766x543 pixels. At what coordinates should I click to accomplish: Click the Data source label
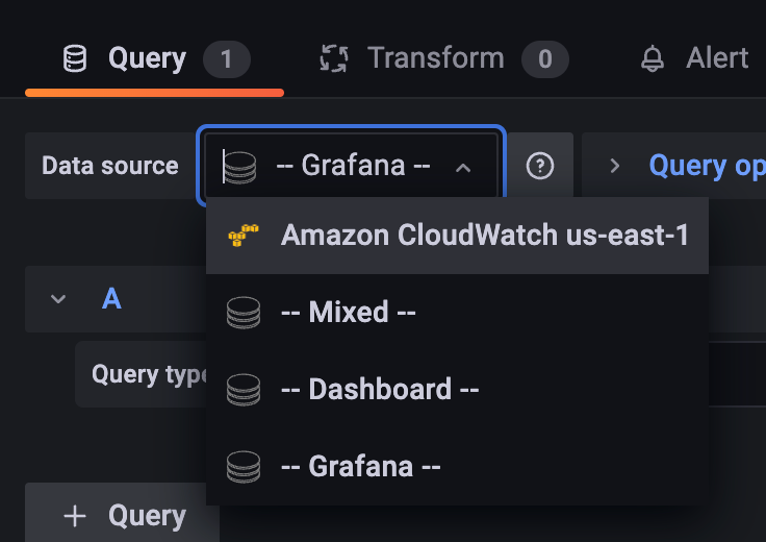coord(110,166)
